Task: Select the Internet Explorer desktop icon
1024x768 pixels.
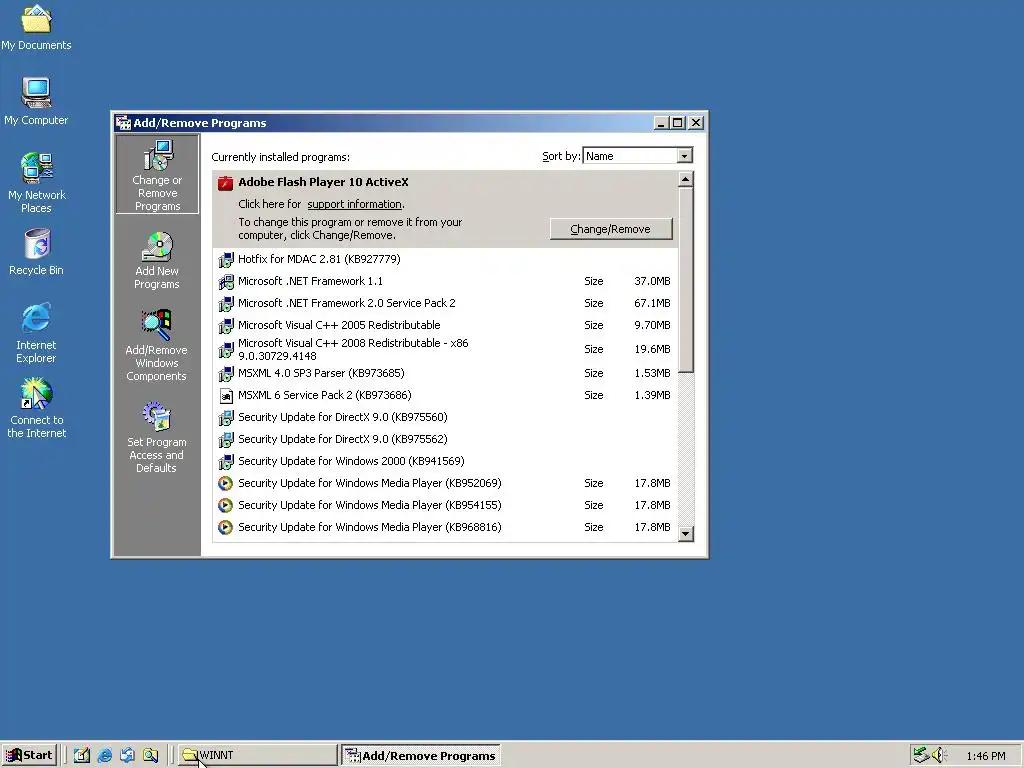Action: 37,332
